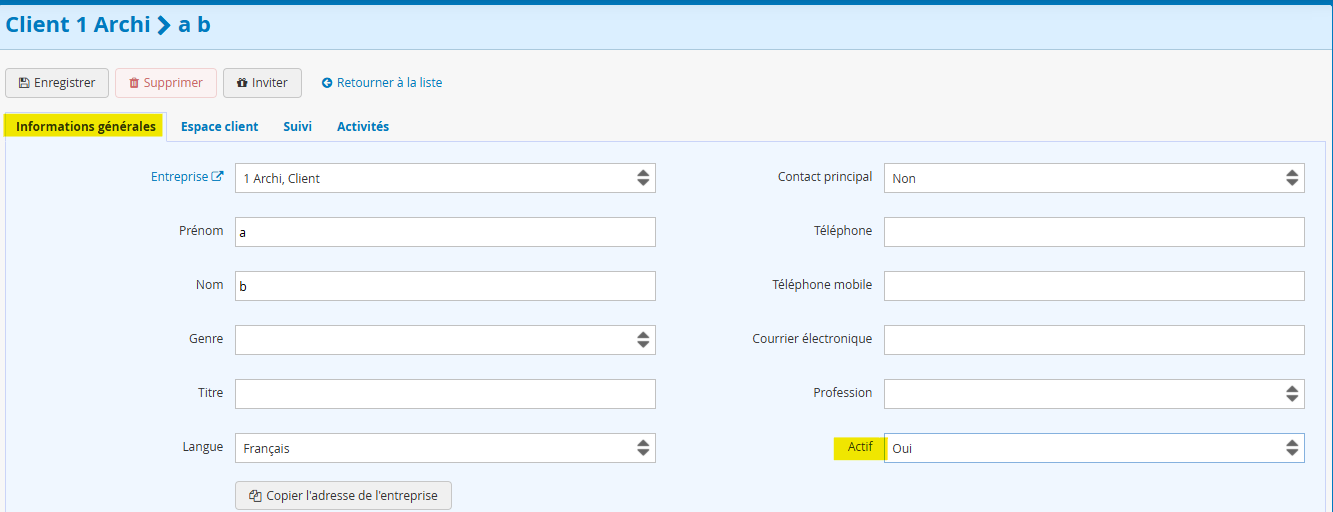Expand the Profession dropdown
The image size is (1333, 512).
click(1094, 394)
